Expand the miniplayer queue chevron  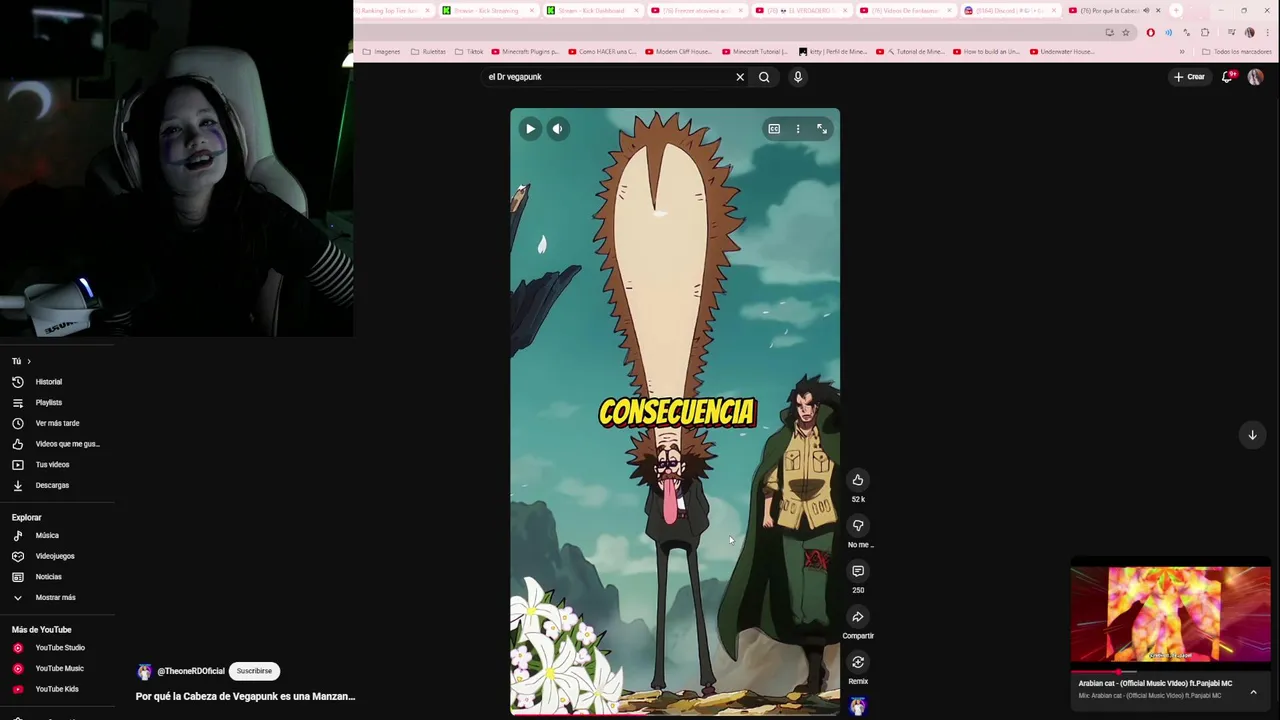click(1253, 692)
